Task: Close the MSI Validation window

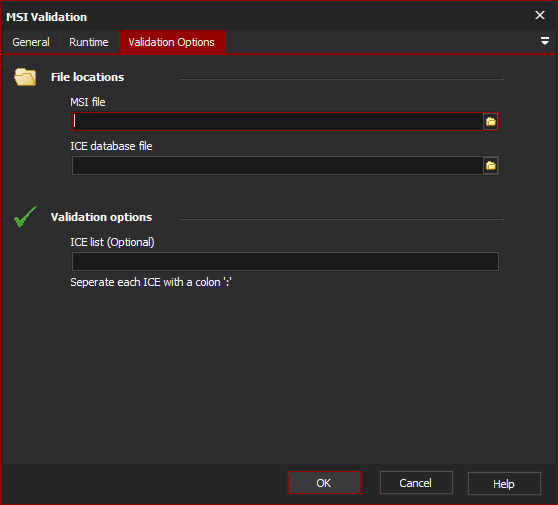Action: (539, 15)
